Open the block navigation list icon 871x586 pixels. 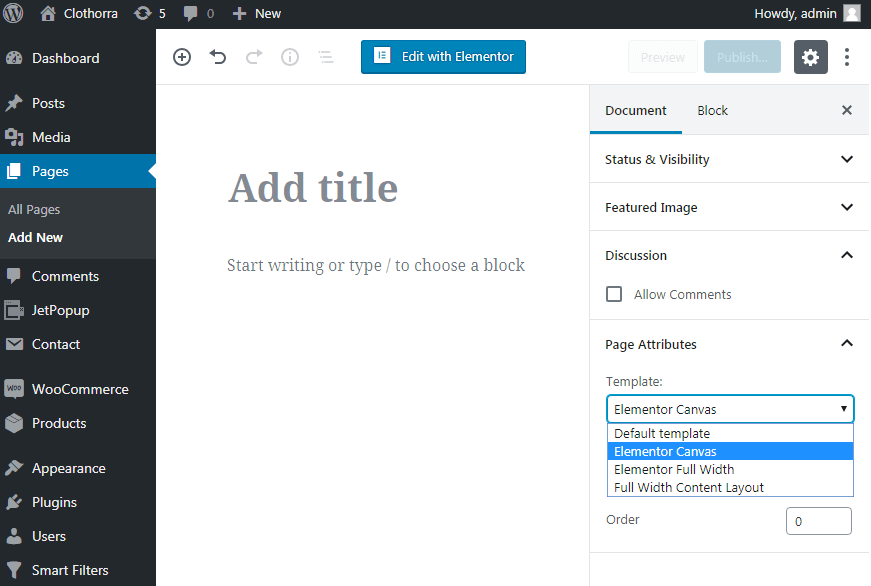pos(325,57)
